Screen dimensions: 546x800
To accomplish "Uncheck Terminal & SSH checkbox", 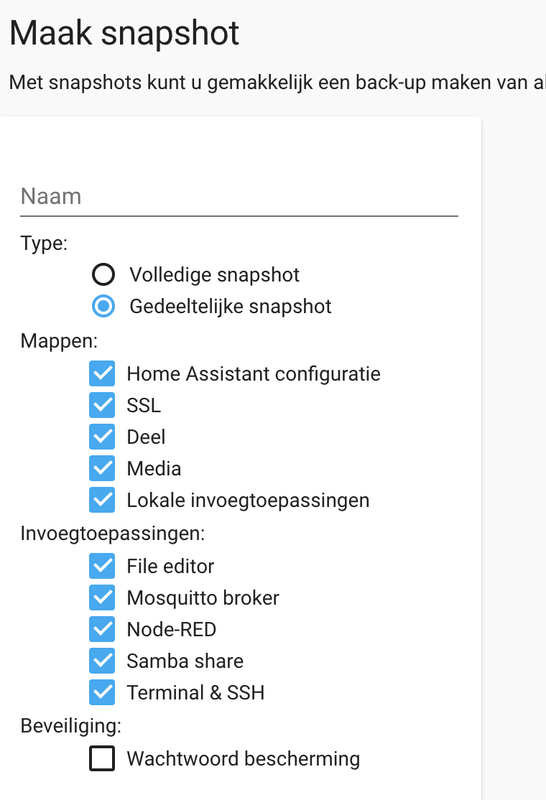I will pyautogui.click(x=102, y=692).
